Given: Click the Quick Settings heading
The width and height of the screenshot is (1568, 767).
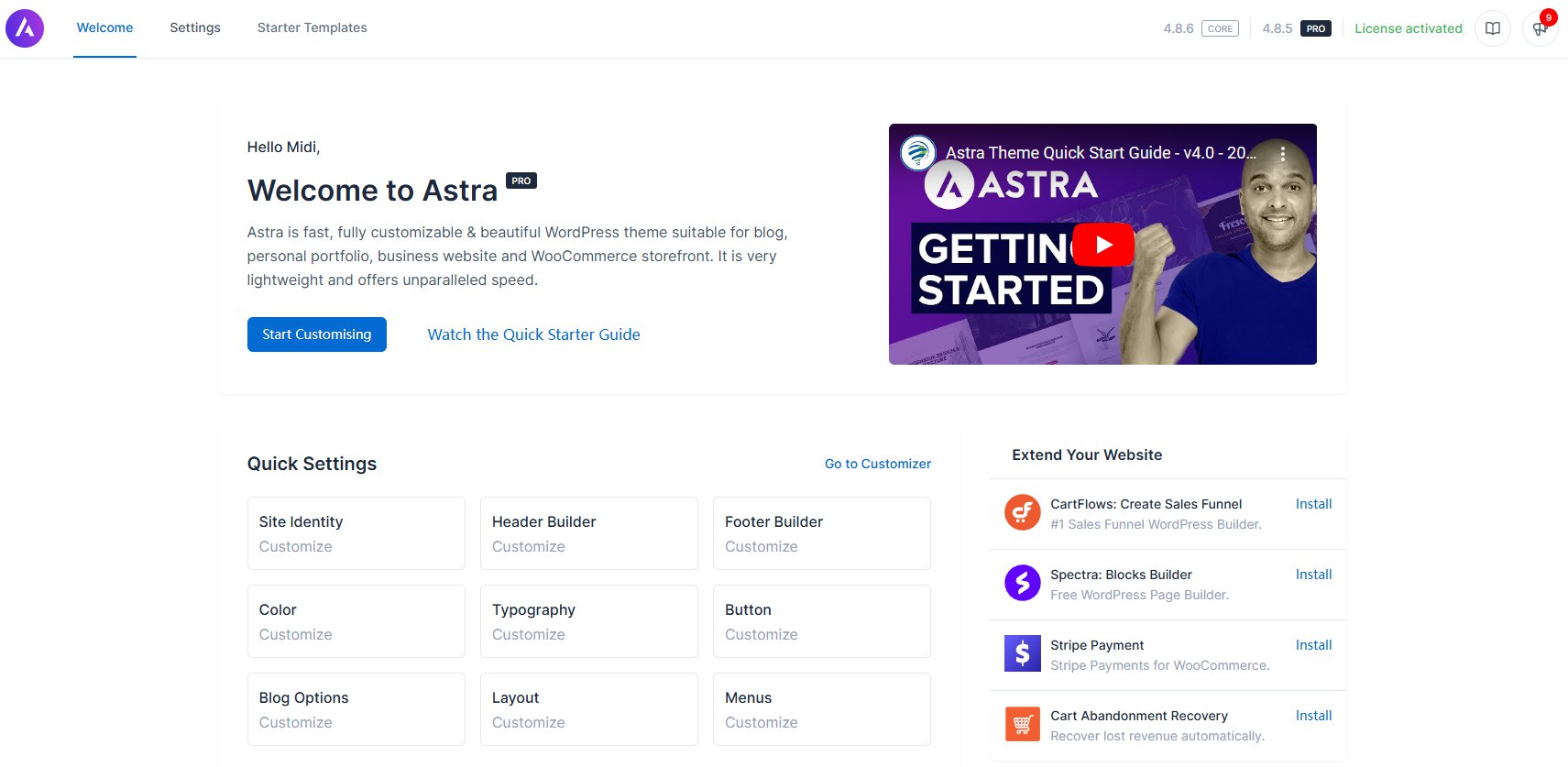Looking at the screenshot, I should point(312,464).
